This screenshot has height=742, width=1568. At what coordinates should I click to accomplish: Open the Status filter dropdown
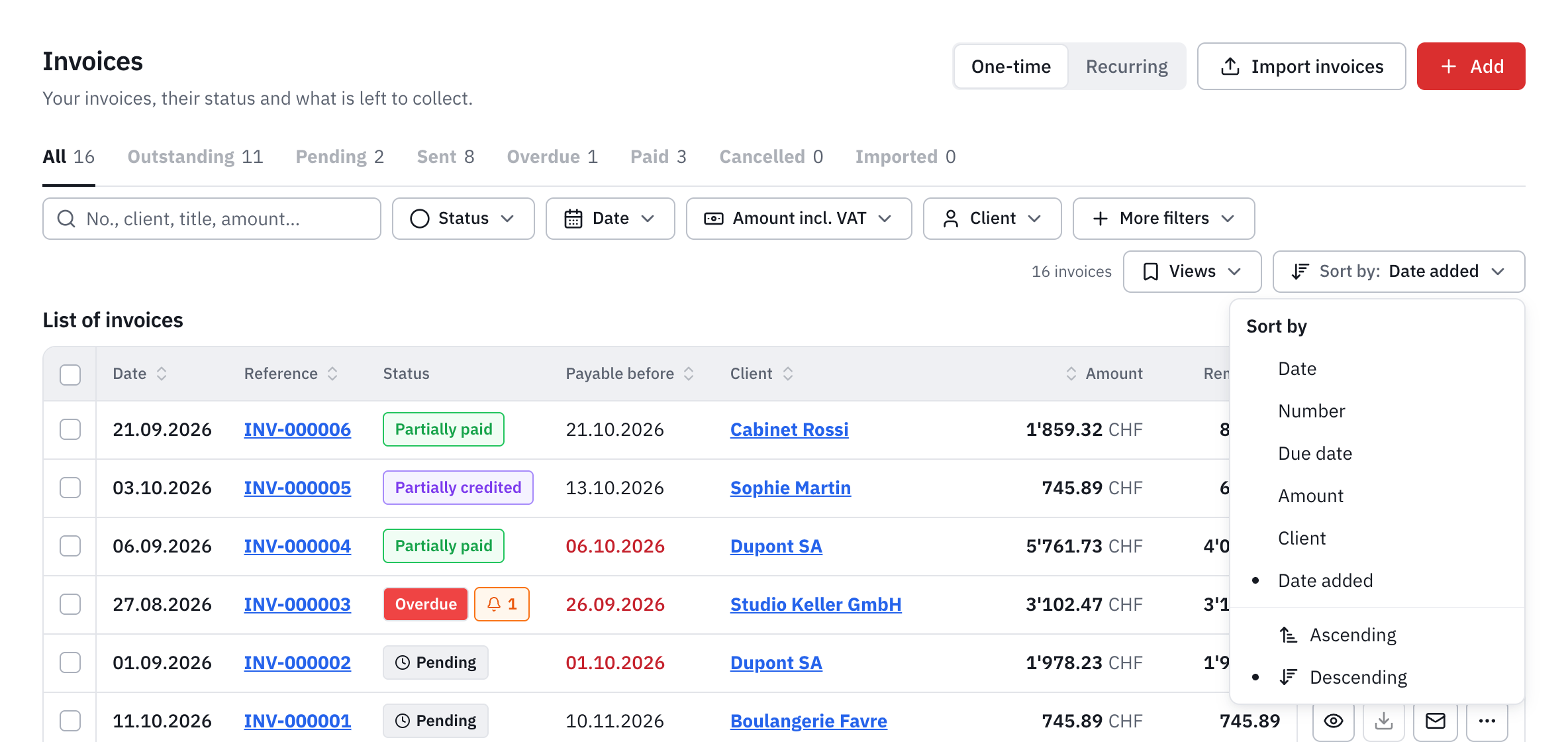tap(463, 219)
